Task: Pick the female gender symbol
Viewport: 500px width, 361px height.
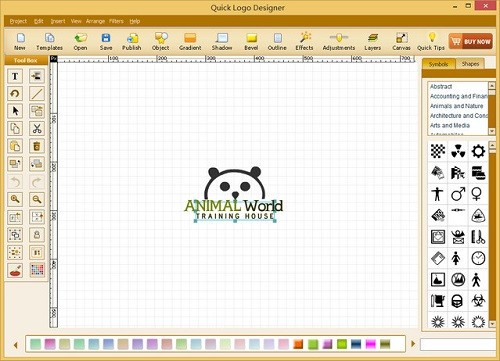Action: click(477, 194)
